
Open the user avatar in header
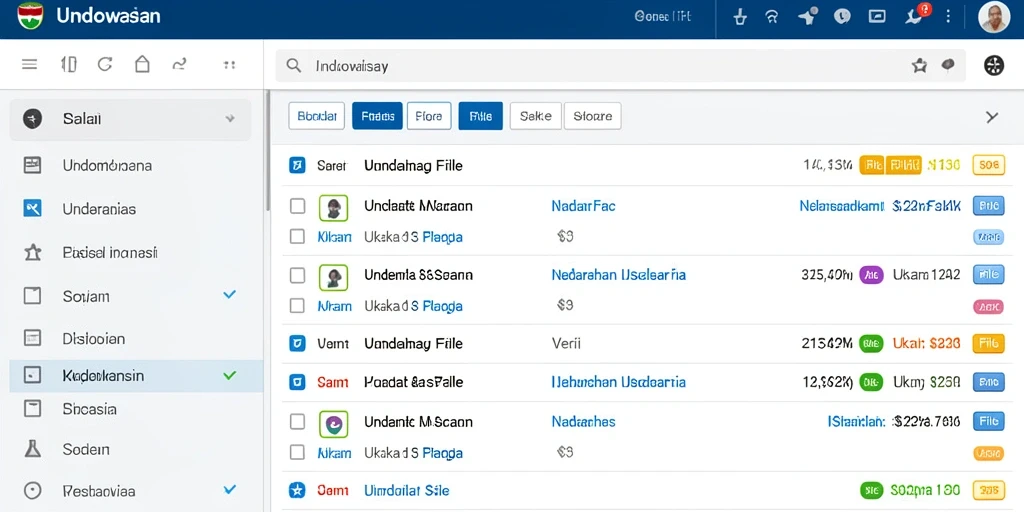tap(994, 17)
